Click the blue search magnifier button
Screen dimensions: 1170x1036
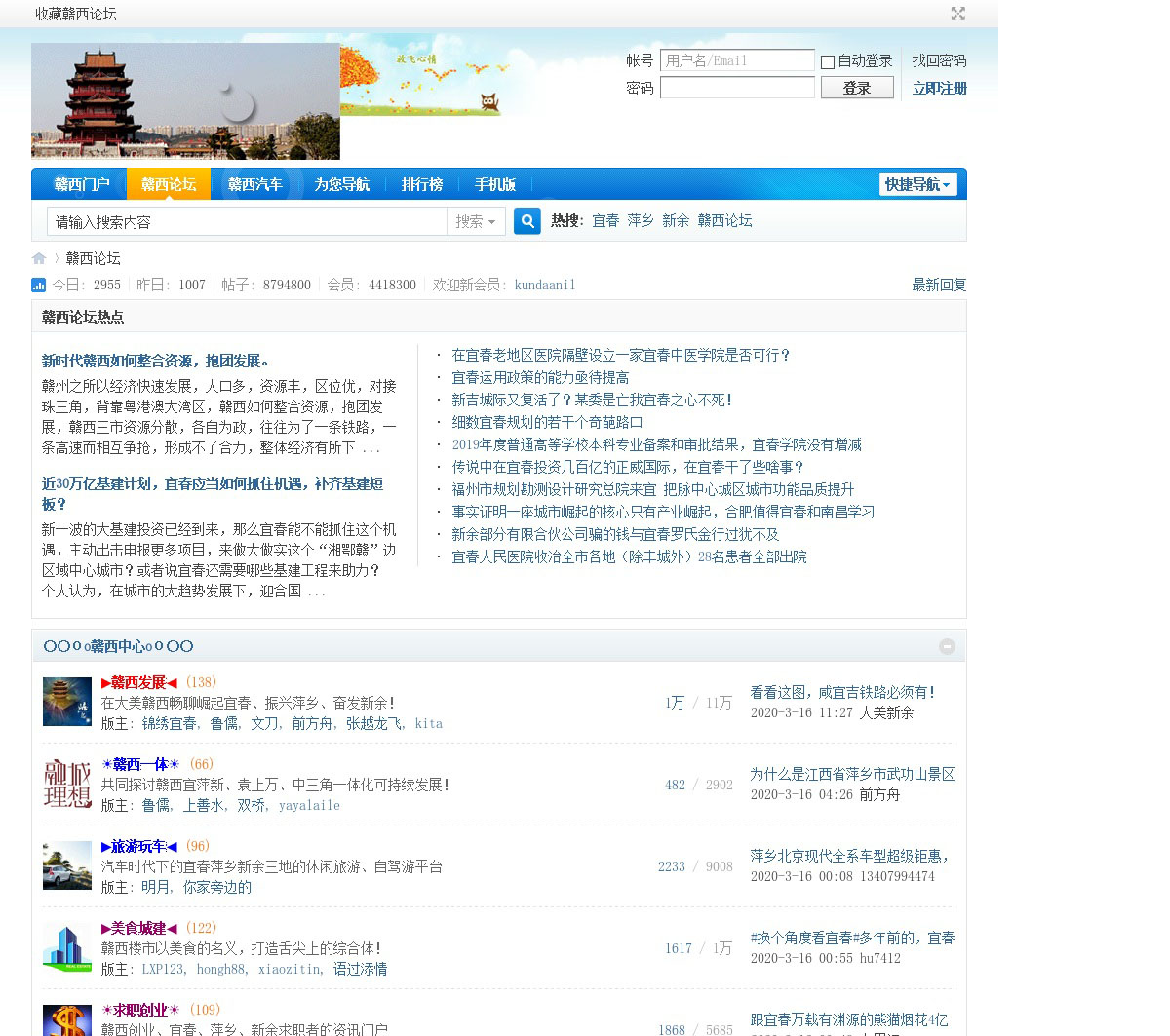(x=526, y=221)
